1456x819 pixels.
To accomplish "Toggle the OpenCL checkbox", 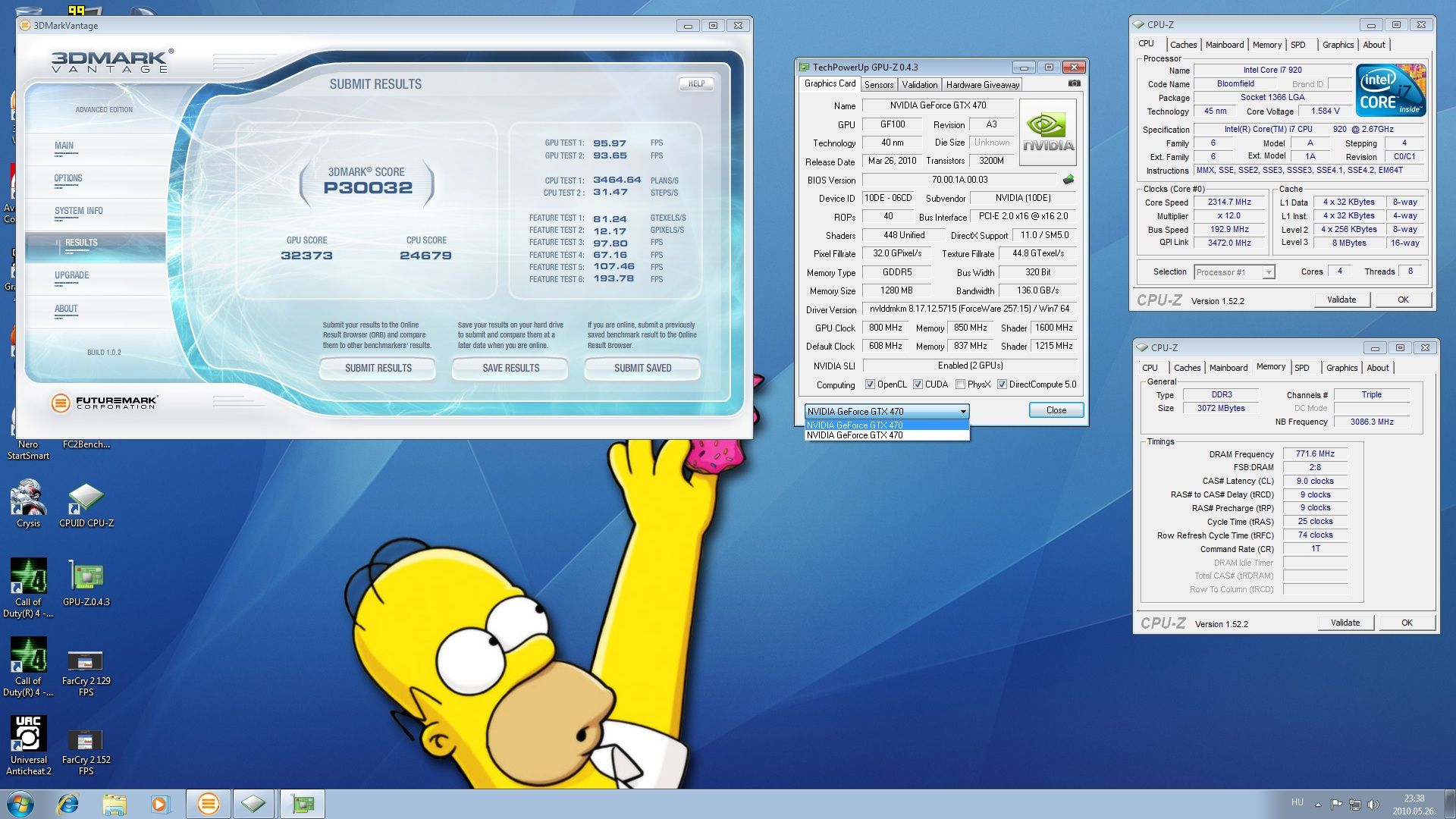I will 870,384.
